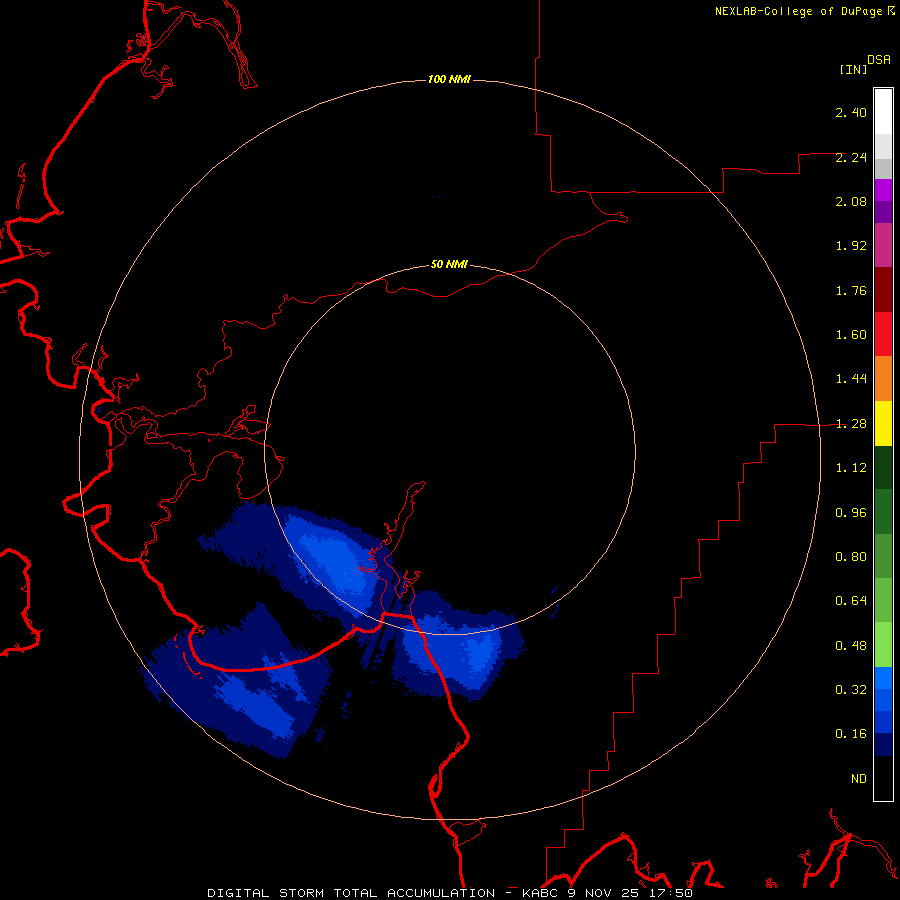Select the darkest green swatch beside 1.12
This screenshot has height=900, width=900.
pyautogui.click(x=883, y=468)
